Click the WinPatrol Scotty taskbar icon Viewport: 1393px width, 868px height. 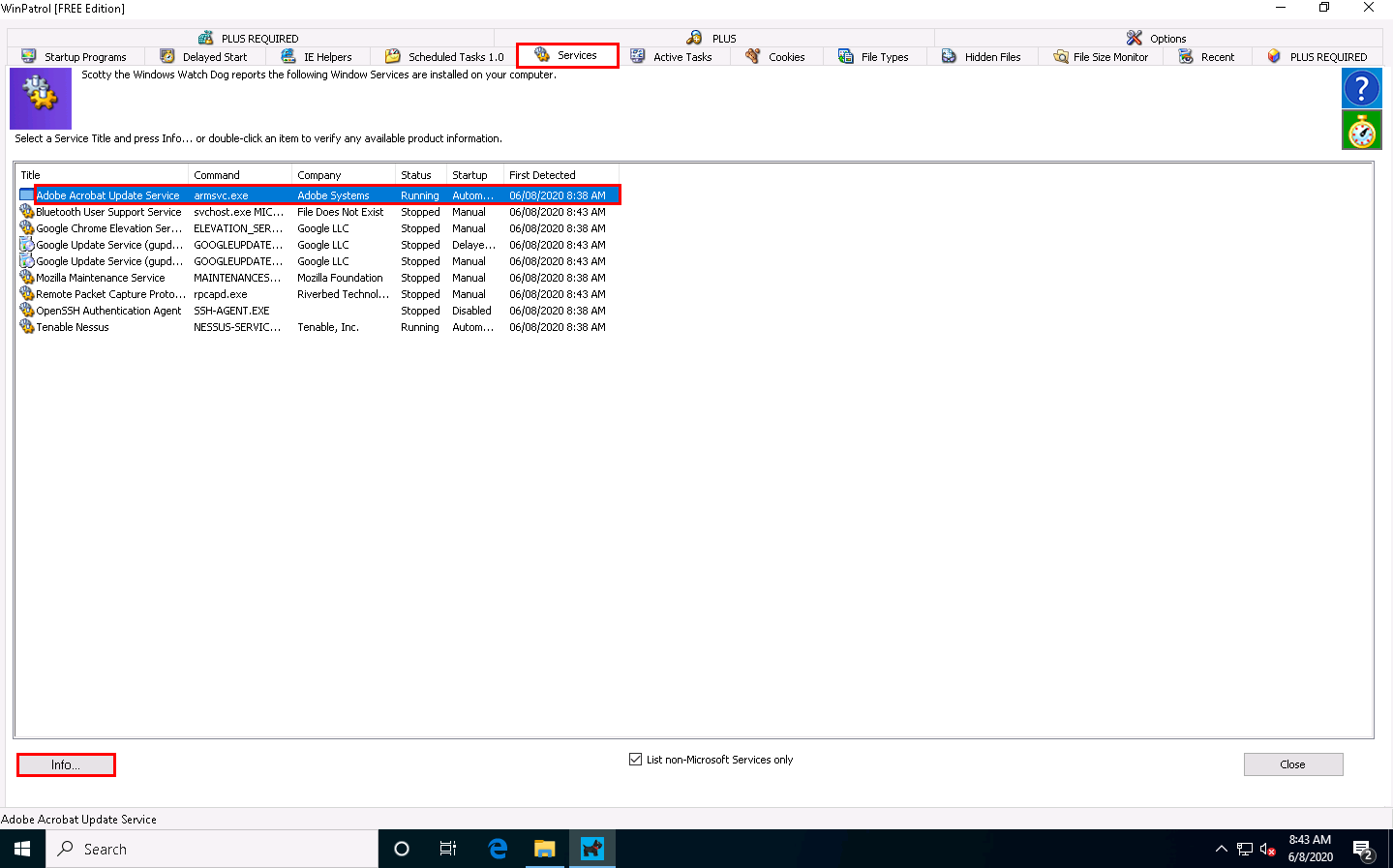592,849
